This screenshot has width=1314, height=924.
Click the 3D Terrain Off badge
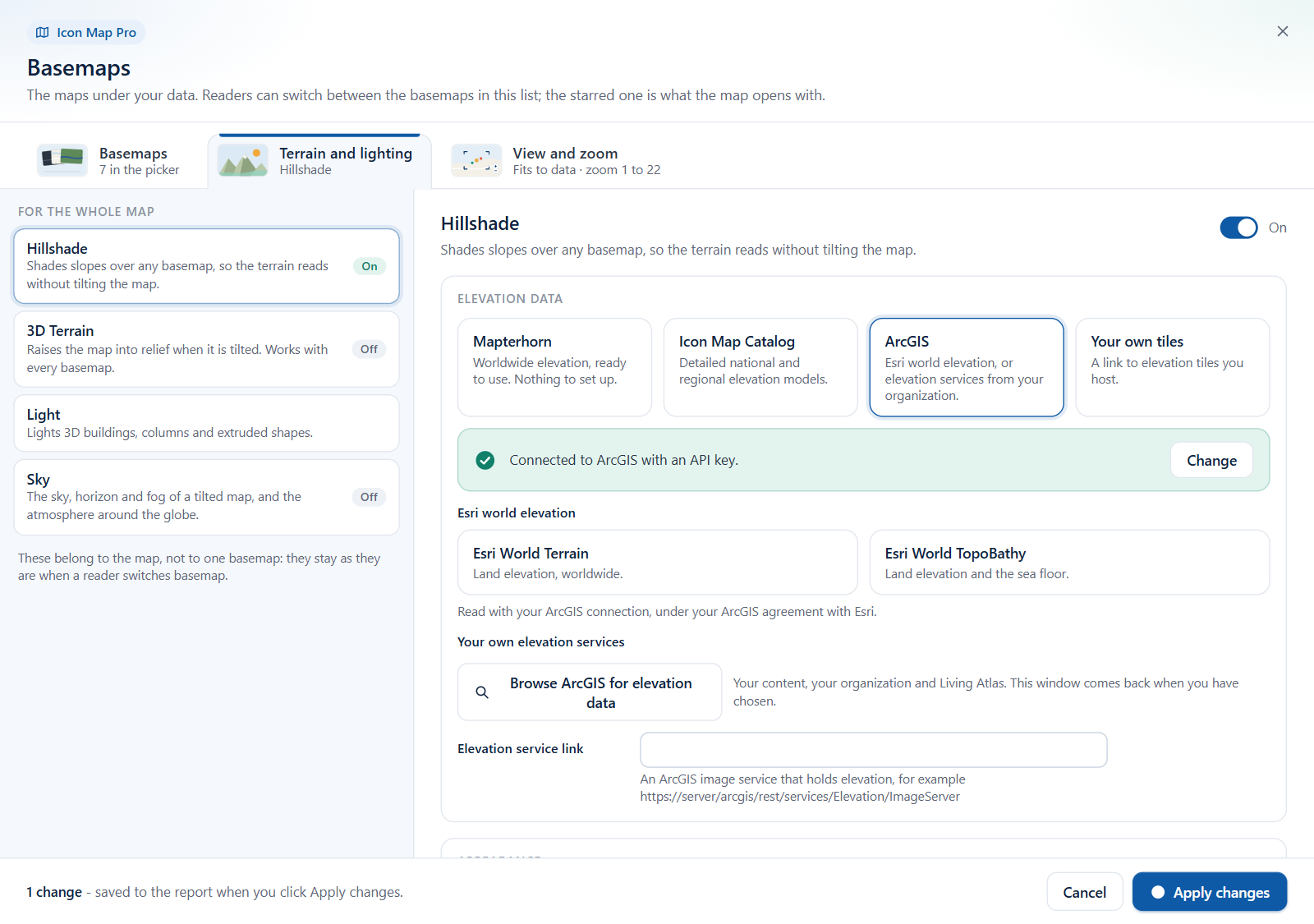click(x=370, y=349)
